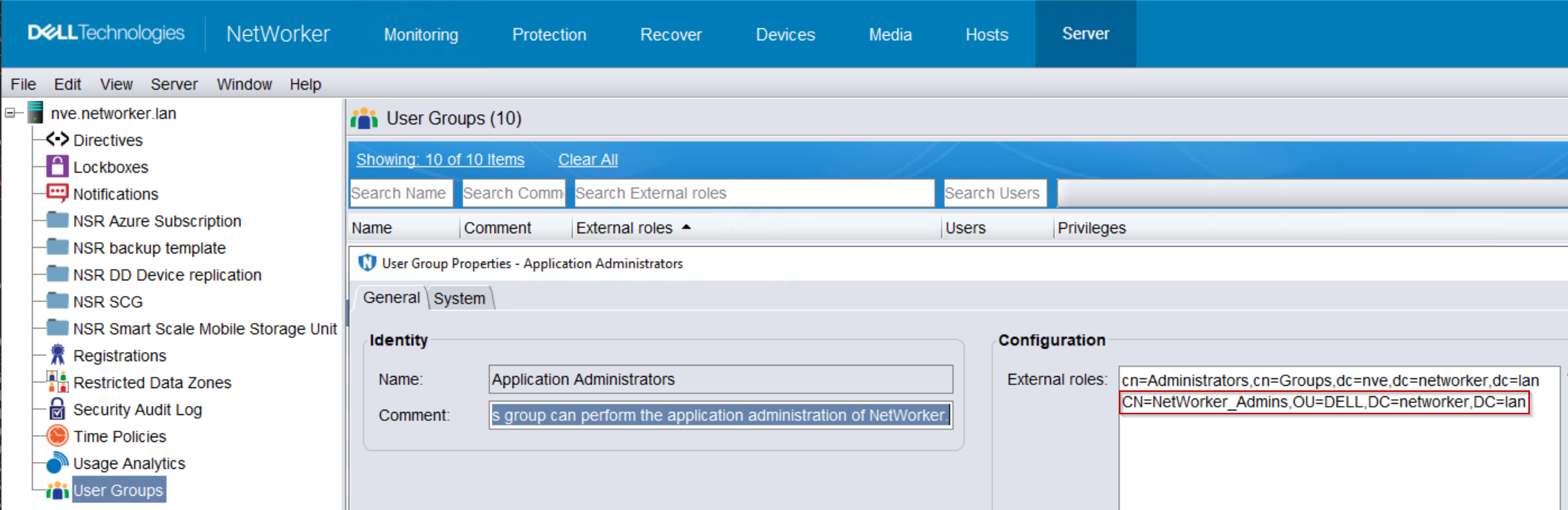Screen dimensions: 1568x510
Task: Select User Groups in the tree
Action: tap(118, 491)
